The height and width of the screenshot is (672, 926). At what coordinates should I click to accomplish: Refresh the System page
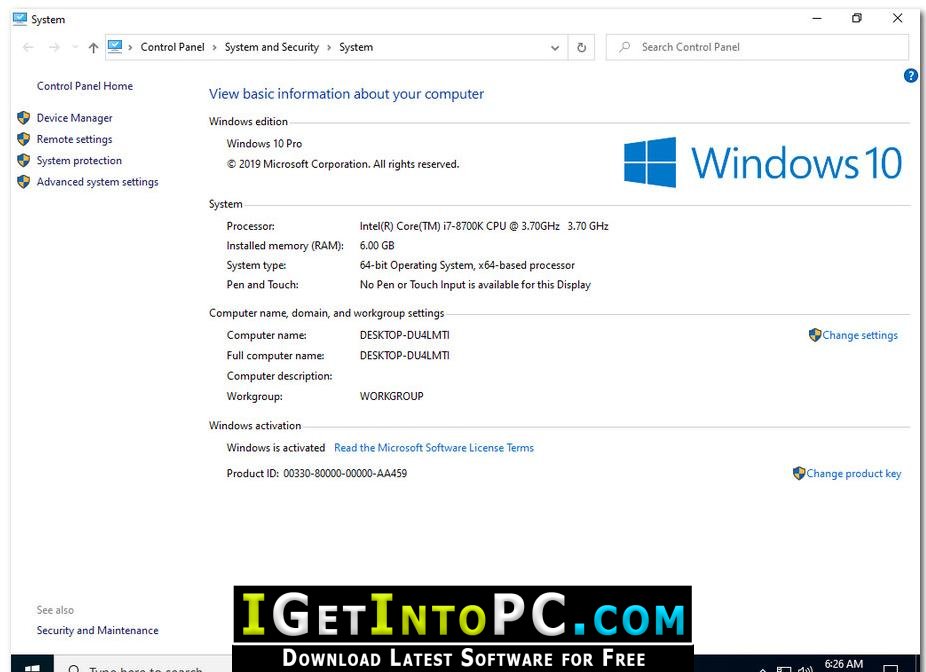[x=582, y=48]
